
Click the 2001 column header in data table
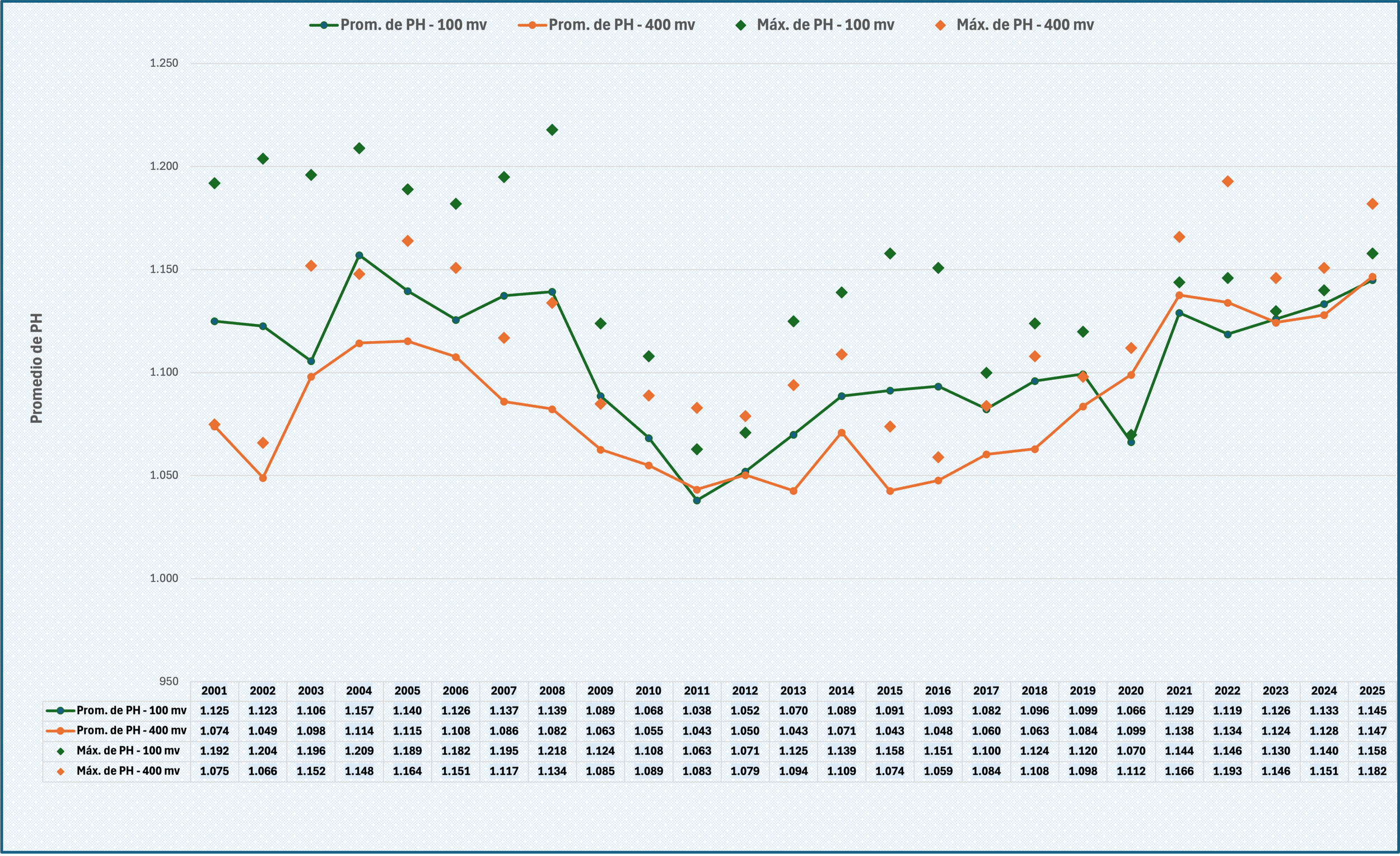click(214, 691)
